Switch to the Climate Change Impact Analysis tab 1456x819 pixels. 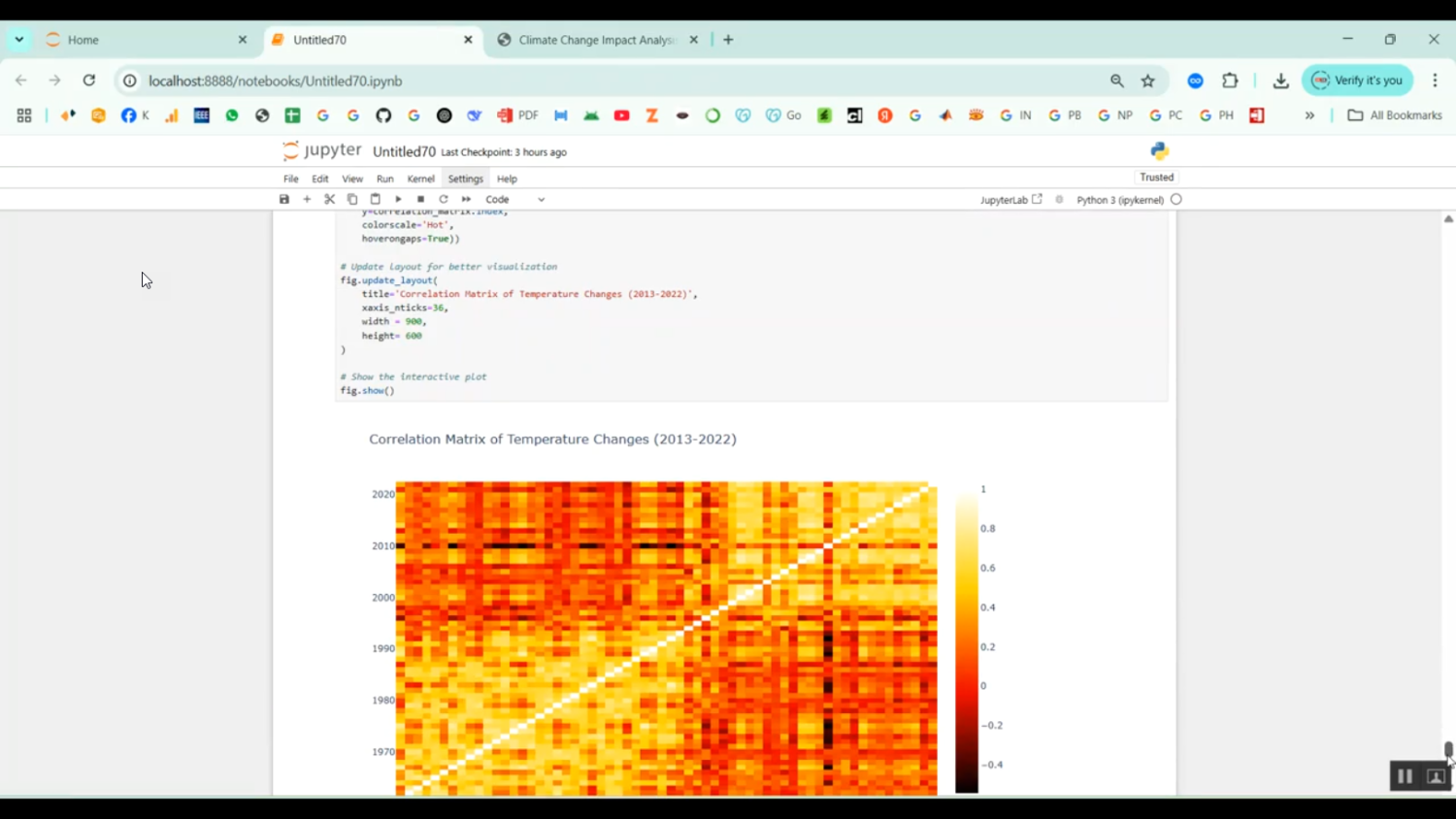(592, 40)
